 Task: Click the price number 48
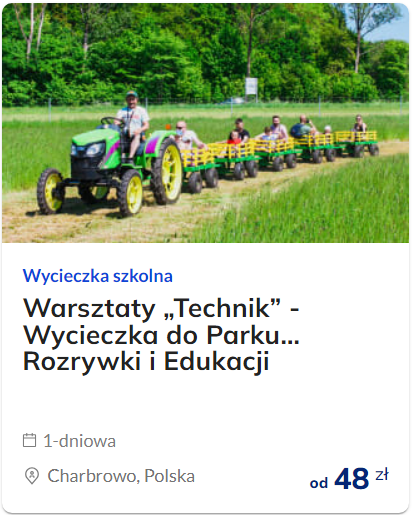(x=352, y=479)
